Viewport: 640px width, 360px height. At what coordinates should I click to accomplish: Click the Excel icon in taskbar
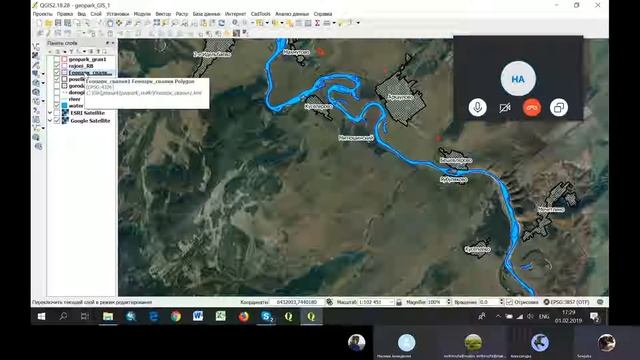[220, 316]
